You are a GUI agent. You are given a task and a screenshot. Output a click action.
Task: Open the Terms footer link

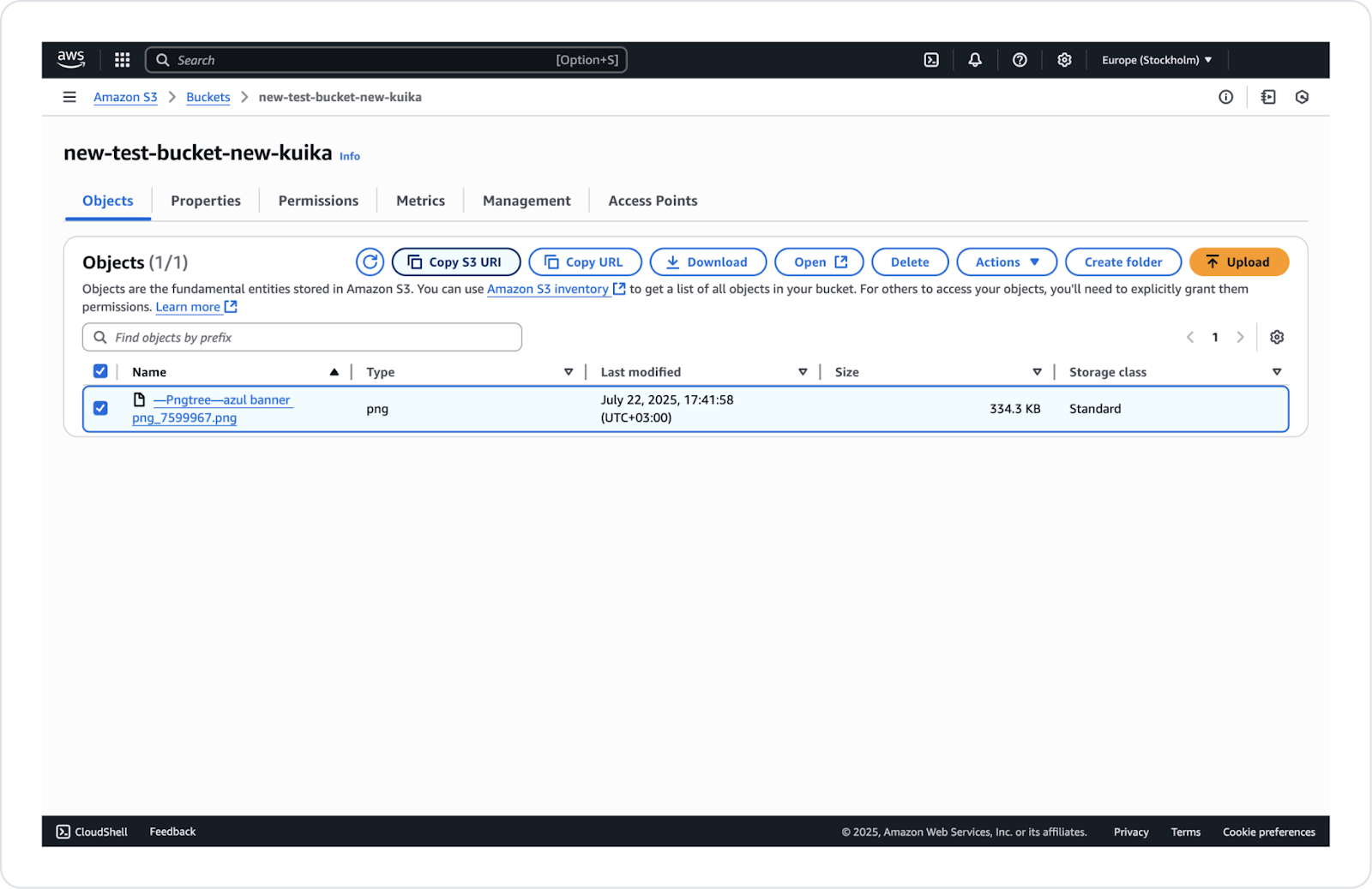[x=1186, y=832]
